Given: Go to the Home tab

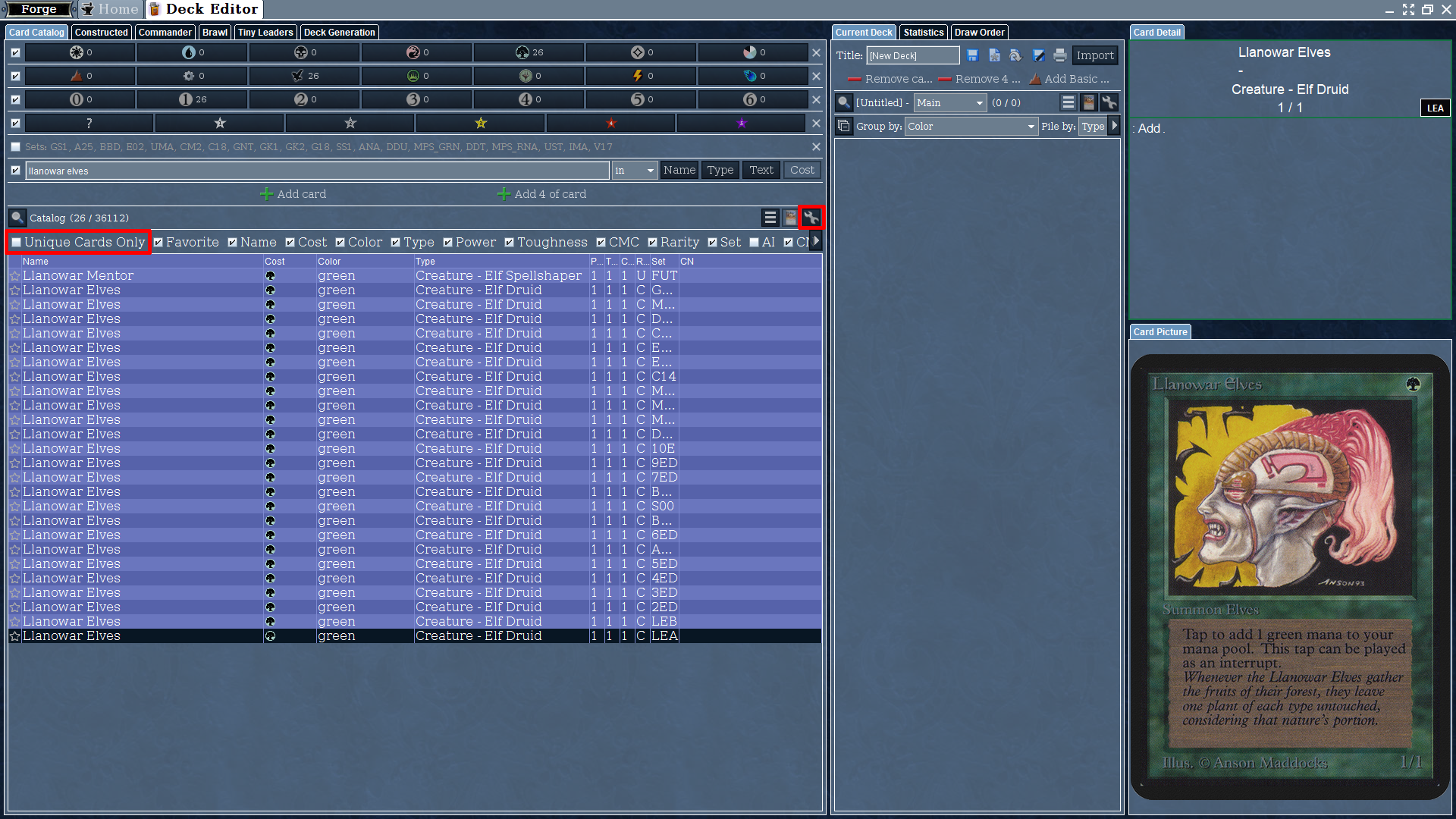Looking at the screenshot, I should 111,9.
